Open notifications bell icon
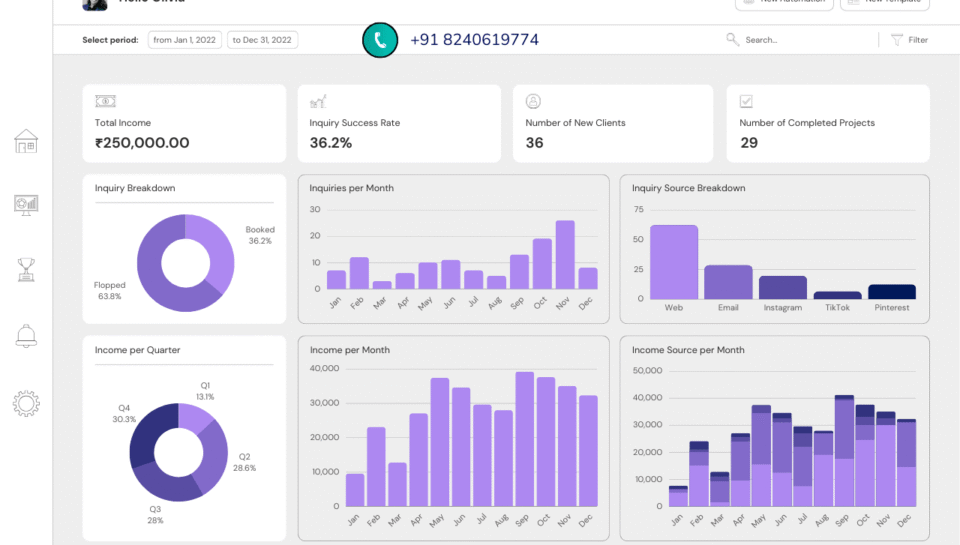 click(x=26, y=336)
